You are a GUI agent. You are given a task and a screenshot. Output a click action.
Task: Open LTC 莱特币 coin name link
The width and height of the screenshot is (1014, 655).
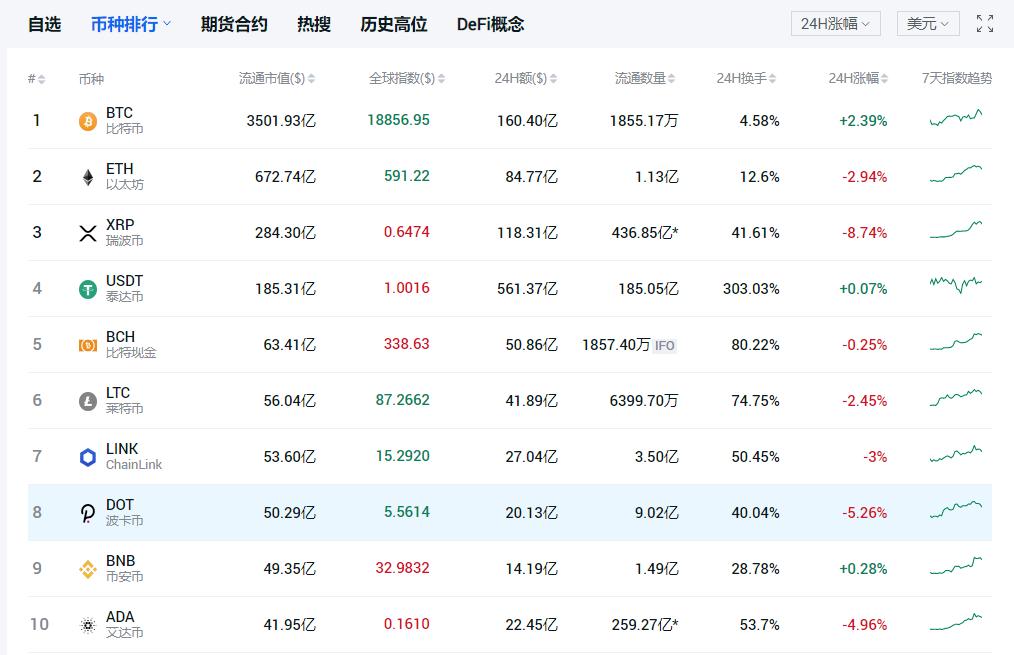[124, 400]
